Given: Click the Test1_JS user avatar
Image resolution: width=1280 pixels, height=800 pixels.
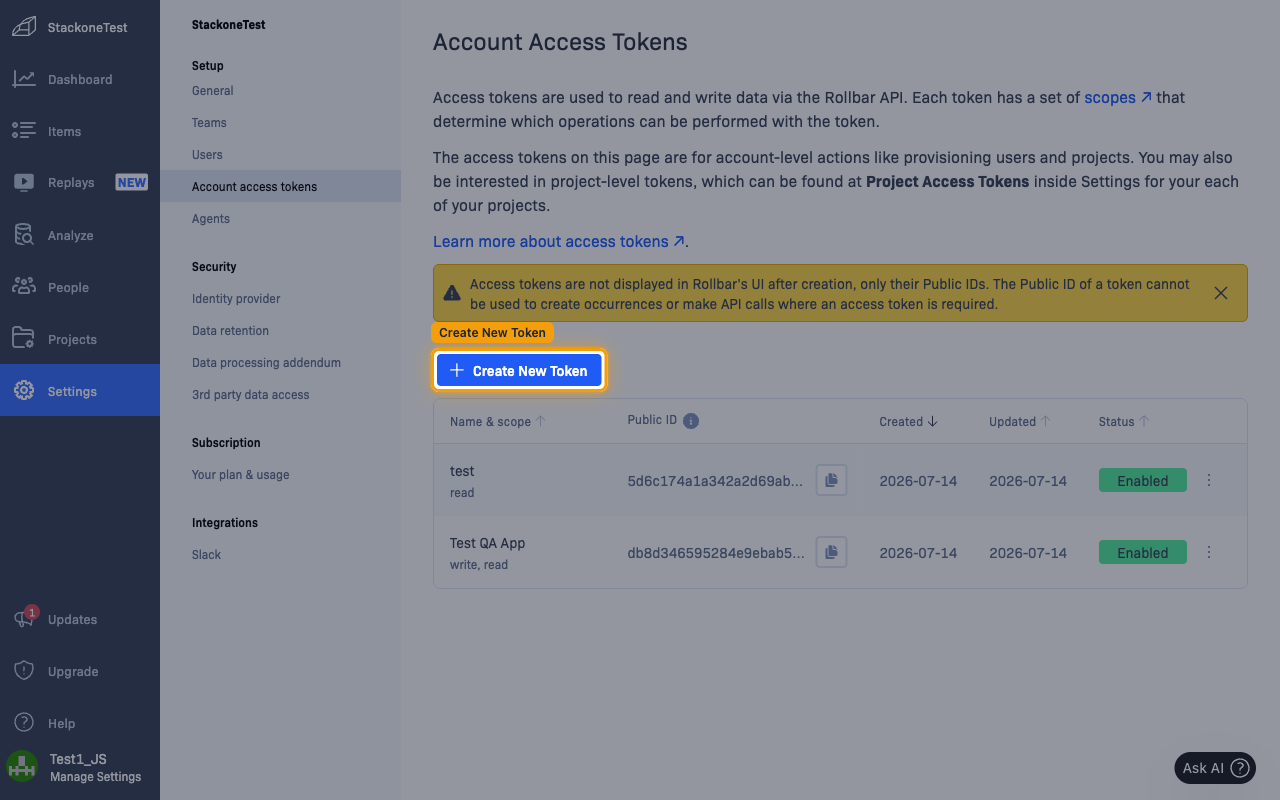Looking at the screenshot, I should click(22, 767).
